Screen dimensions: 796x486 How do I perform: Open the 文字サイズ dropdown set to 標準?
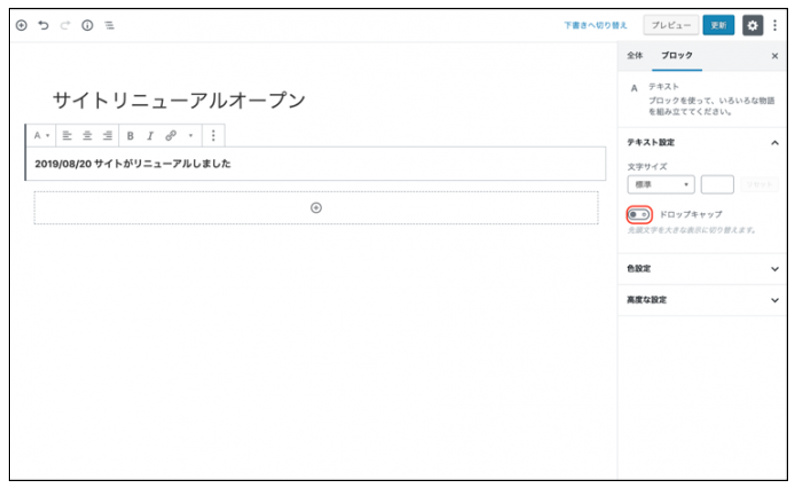tap(660, 184)
